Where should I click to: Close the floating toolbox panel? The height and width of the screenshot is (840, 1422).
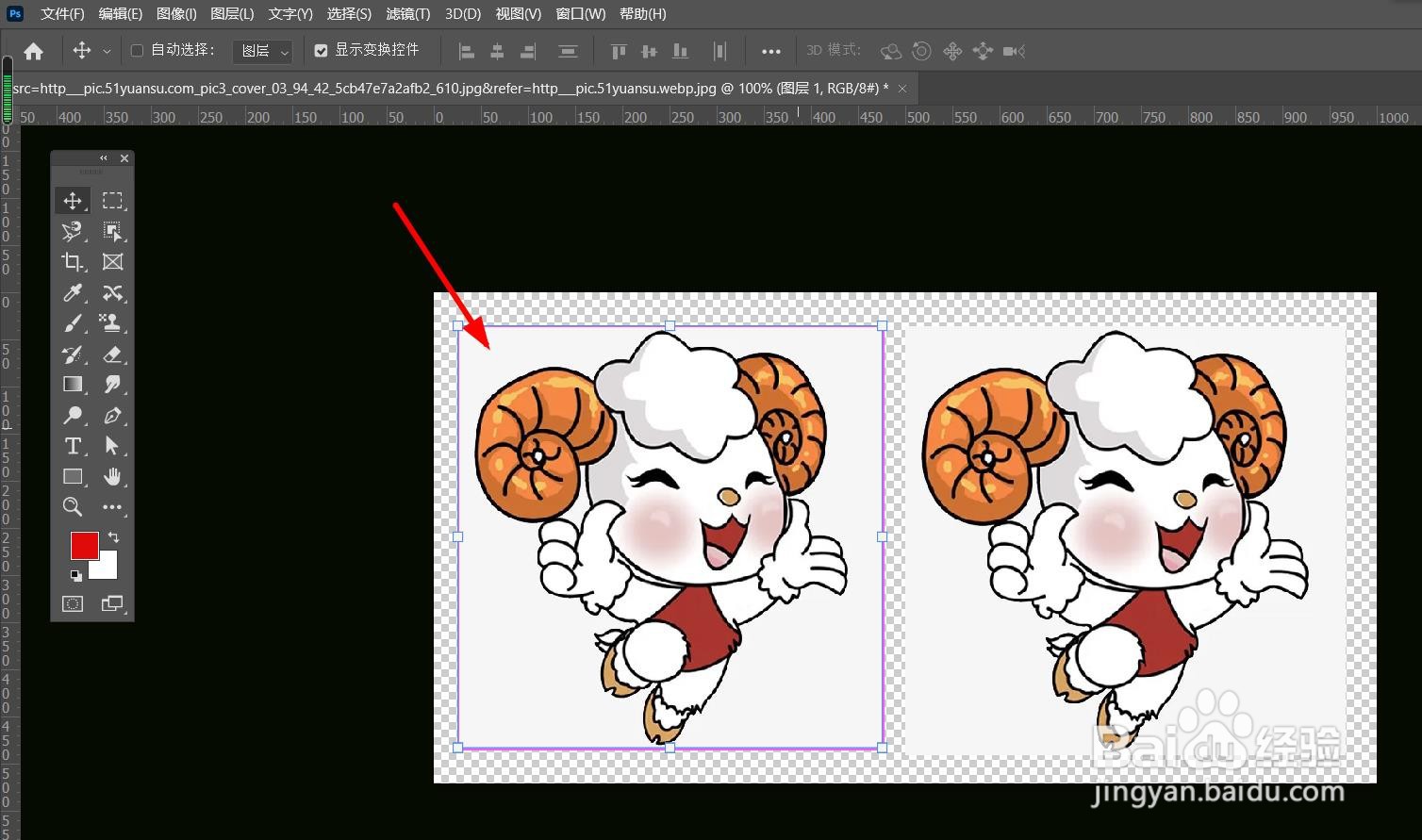pos(124,158)
